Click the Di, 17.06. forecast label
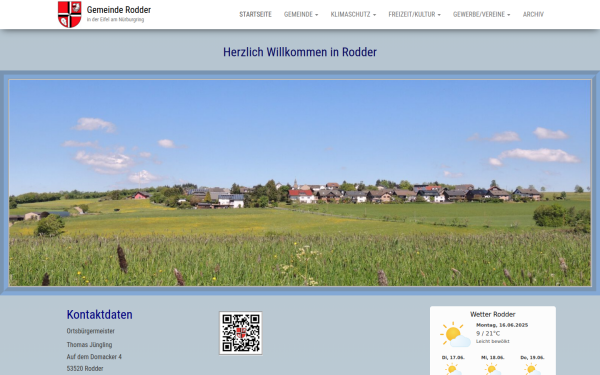Viewport: 600px width, 375px height. 453,357
